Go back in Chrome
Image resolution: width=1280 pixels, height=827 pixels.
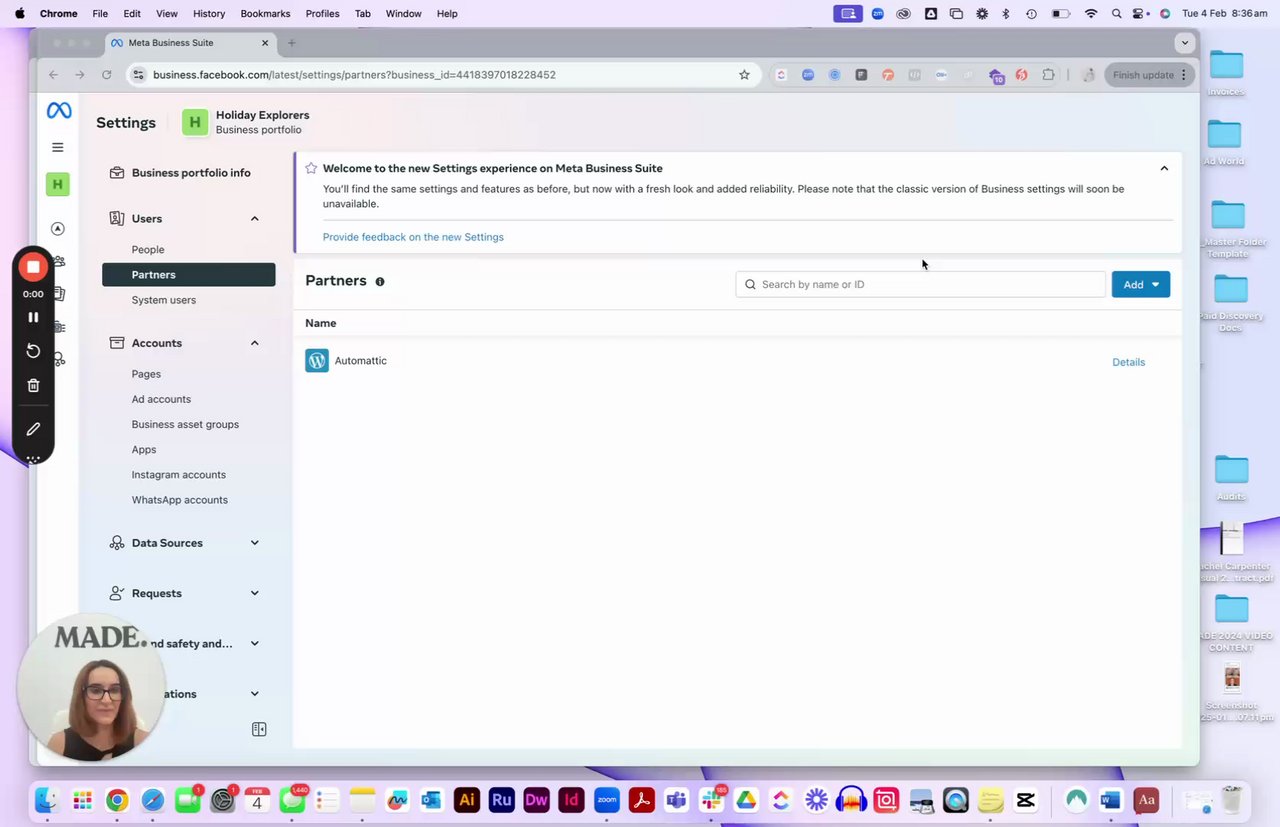(x=54, y=74)
